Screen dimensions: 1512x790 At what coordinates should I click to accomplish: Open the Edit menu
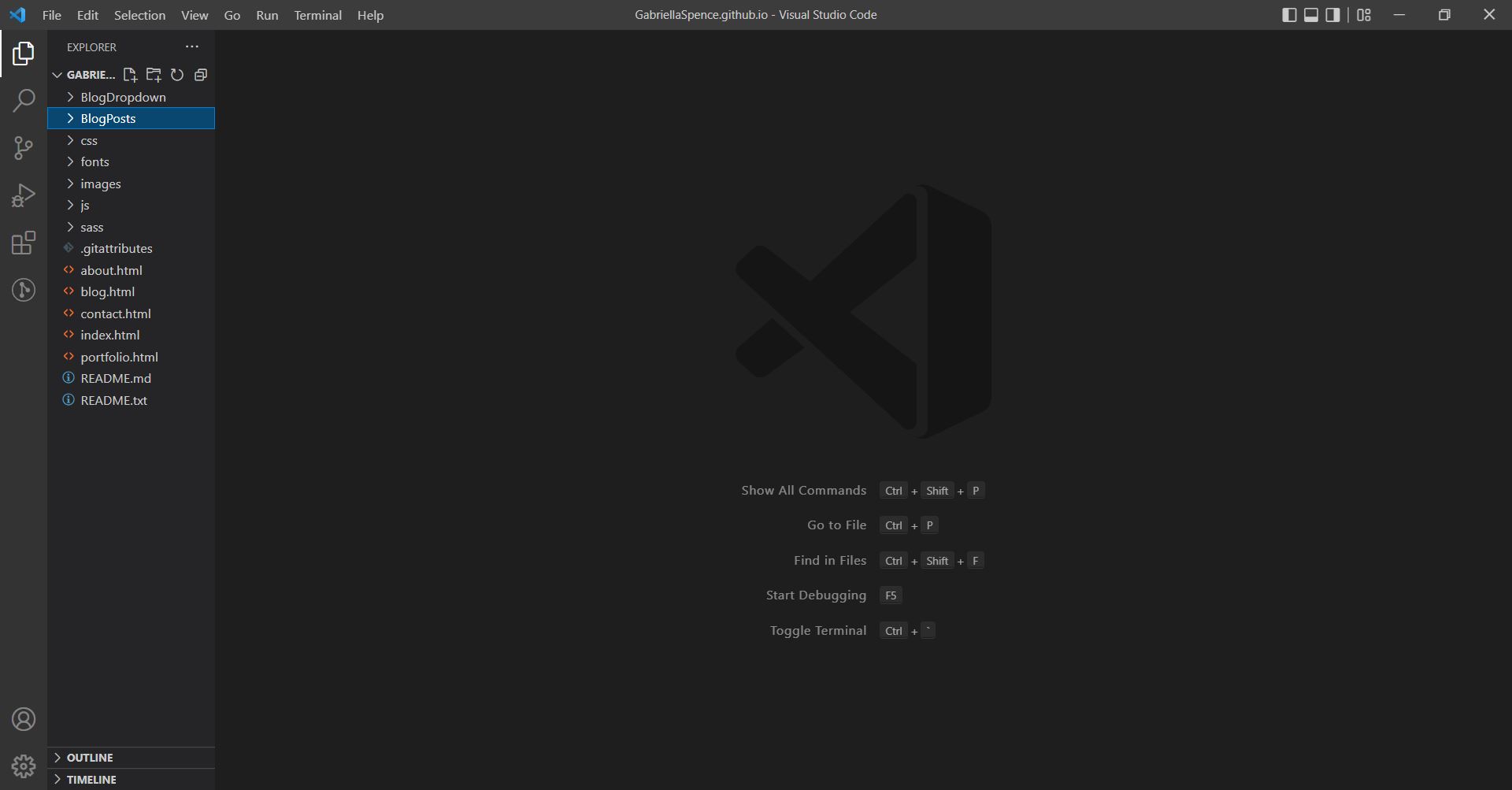click(x=87, y=15)
